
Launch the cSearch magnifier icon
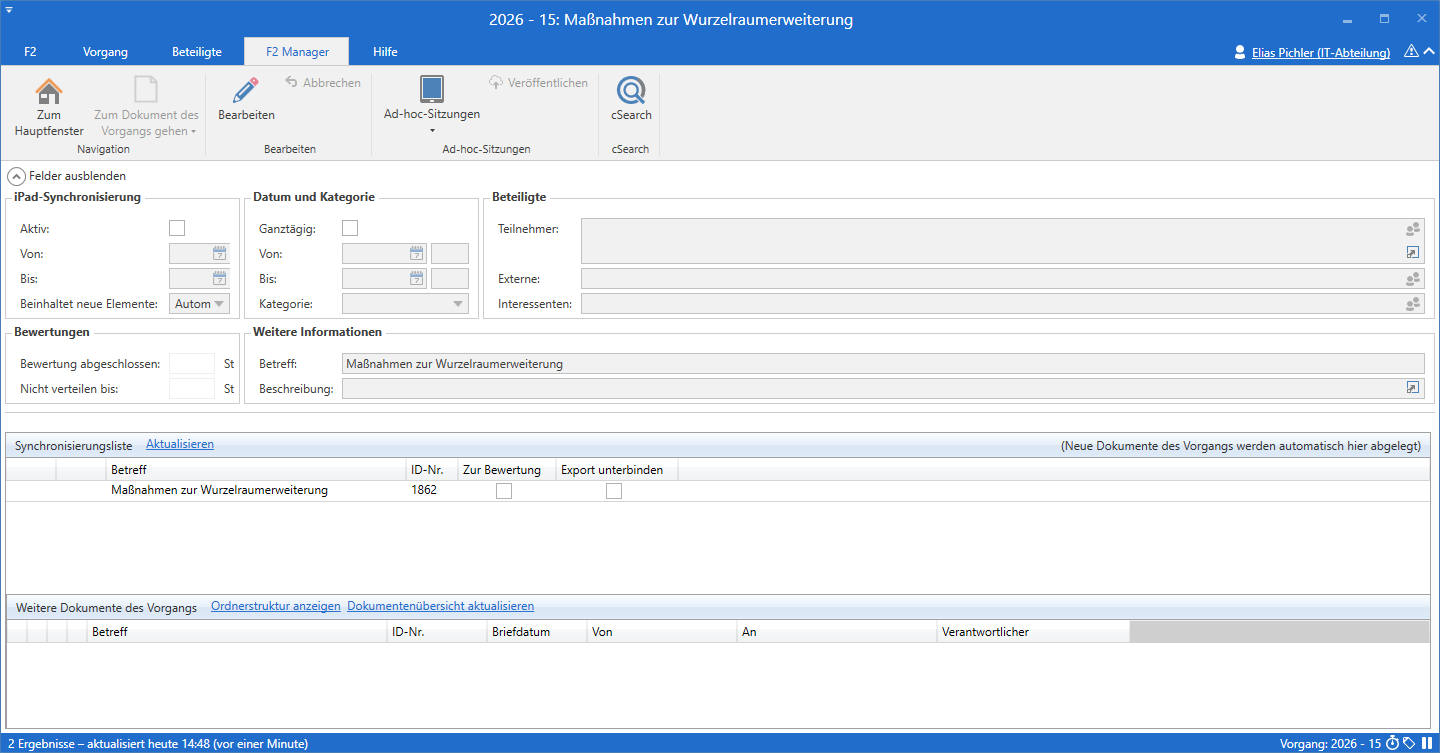(x=631, y=91)
